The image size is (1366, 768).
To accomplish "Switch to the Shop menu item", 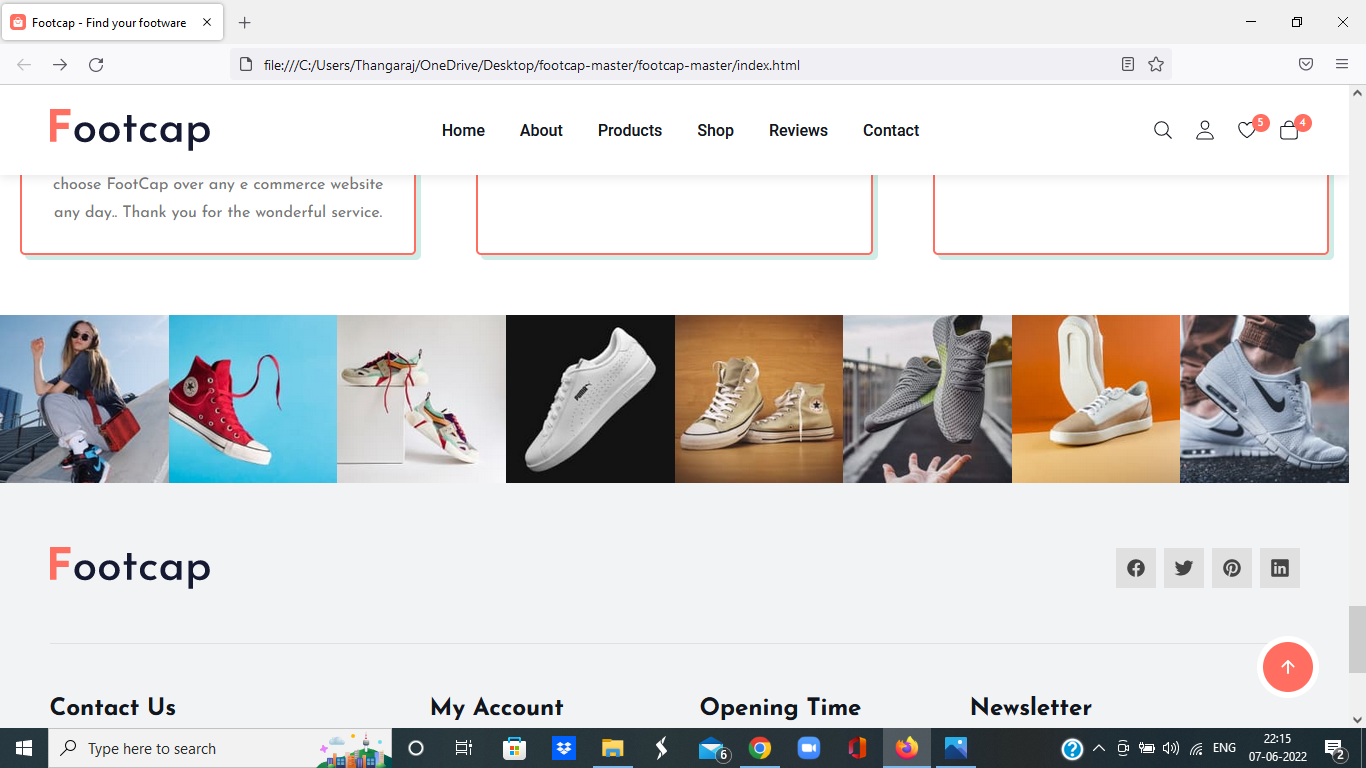I will tap(715, 130).
